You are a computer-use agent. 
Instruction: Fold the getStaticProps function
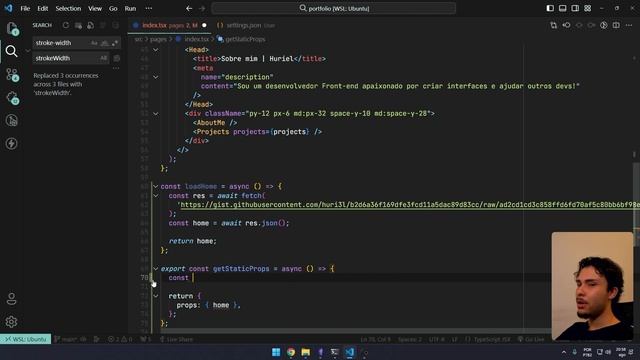[156, 269]
